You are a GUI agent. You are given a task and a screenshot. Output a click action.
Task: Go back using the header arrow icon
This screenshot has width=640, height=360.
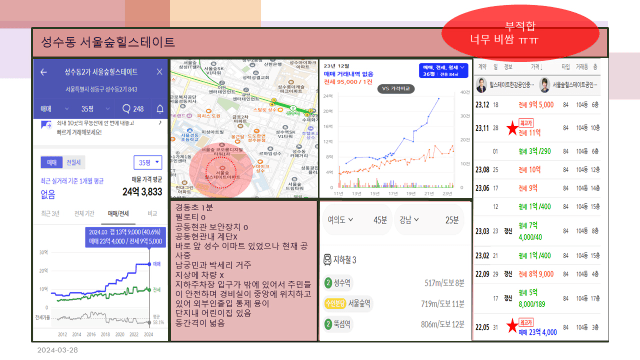[44, 72]
